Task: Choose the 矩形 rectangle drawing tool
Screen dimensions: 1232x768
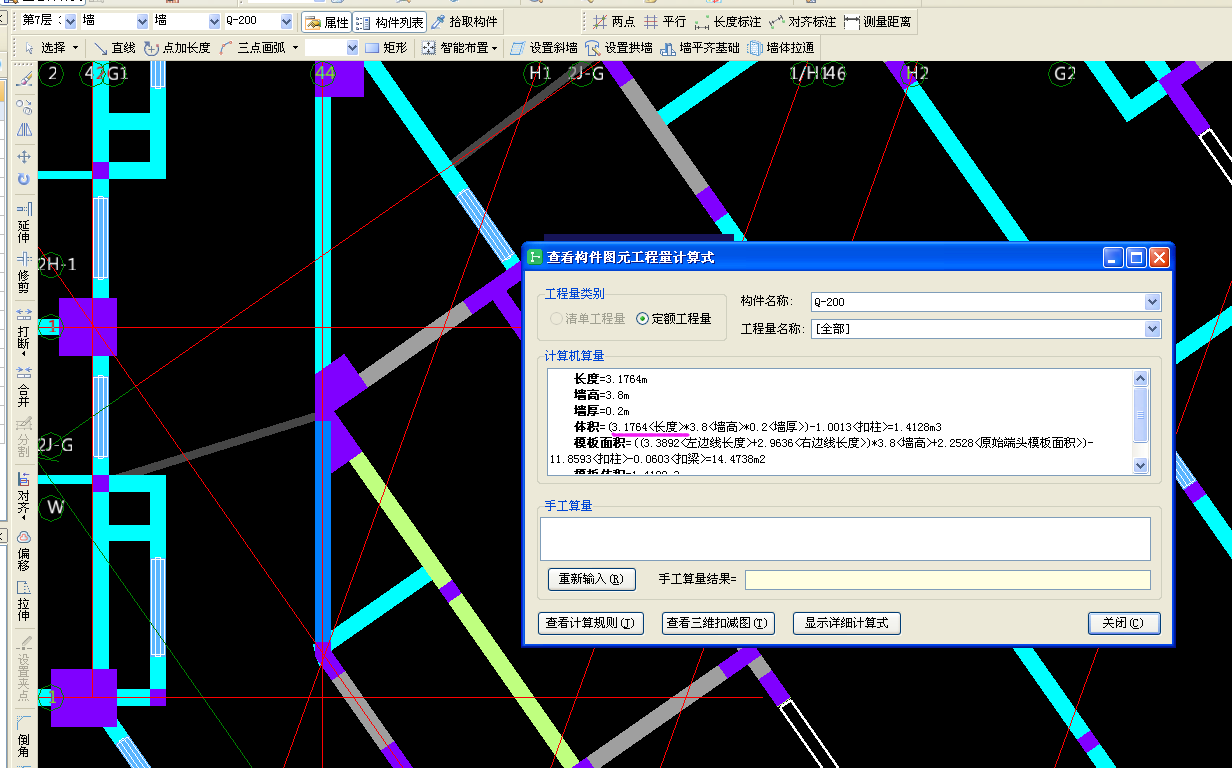Action: 386,48
